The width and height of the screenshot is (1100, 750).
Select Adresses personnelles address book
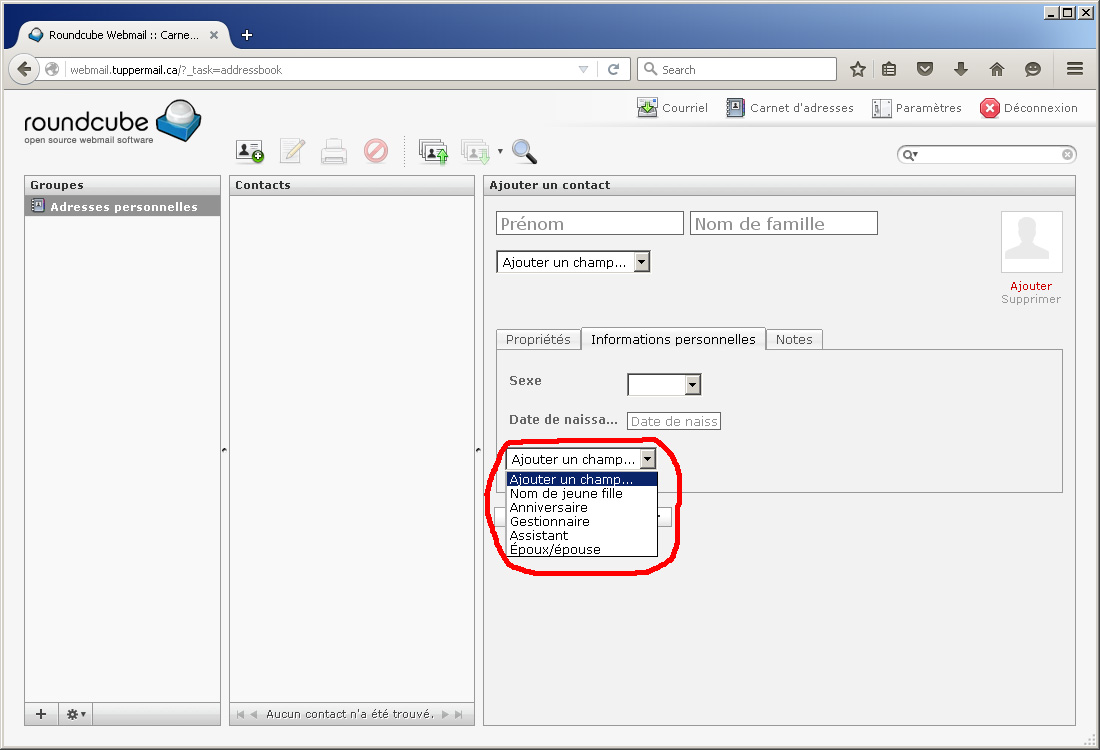coord(123,207)
